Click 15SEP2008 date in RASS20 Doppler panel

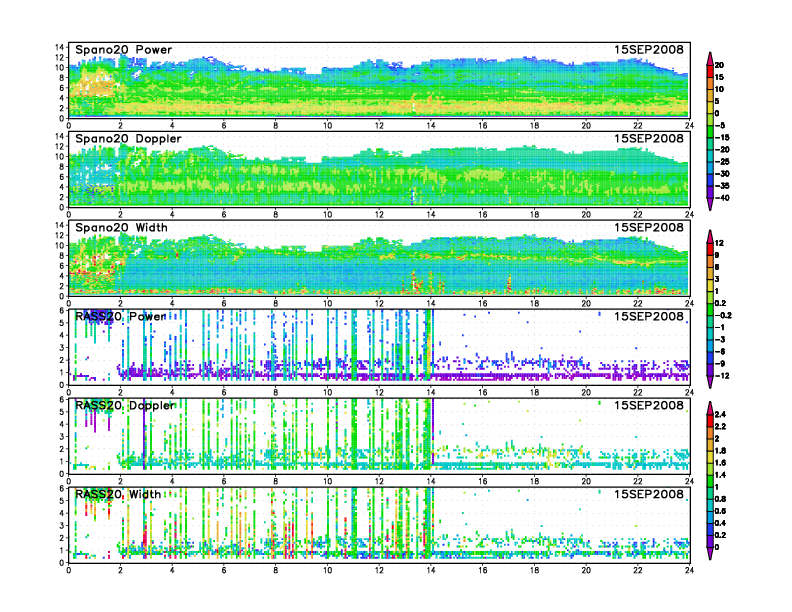tap(649, 405)
